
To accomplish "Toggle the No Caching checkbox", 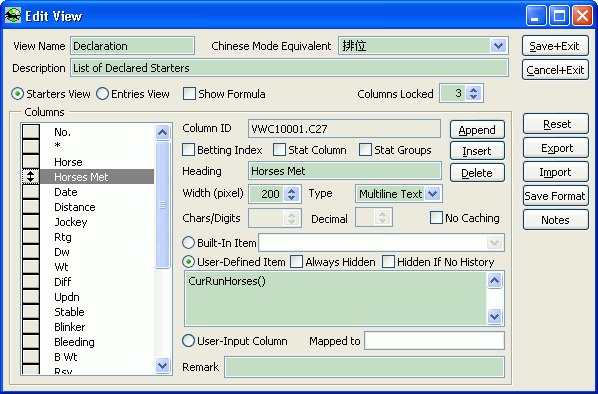I will point(436,218).
